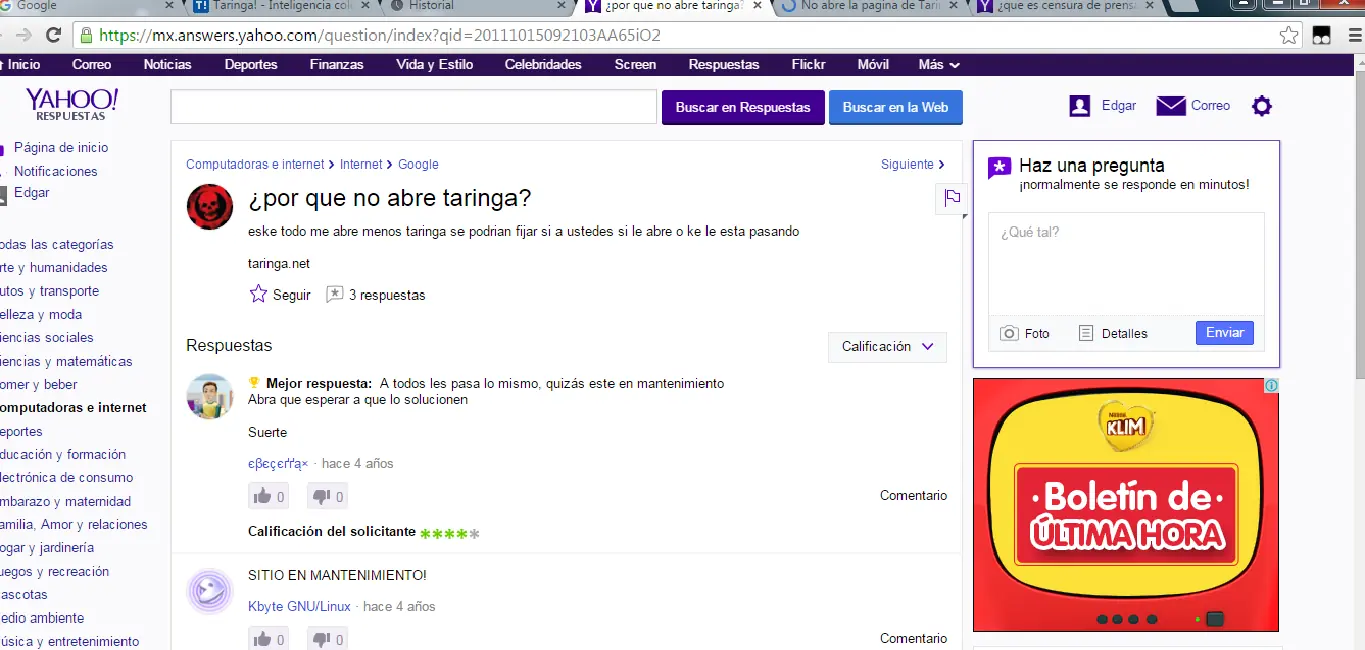
Task: Bookmark the page via the address bar star
Action: pyautogui.click(x=1287, y=33)
